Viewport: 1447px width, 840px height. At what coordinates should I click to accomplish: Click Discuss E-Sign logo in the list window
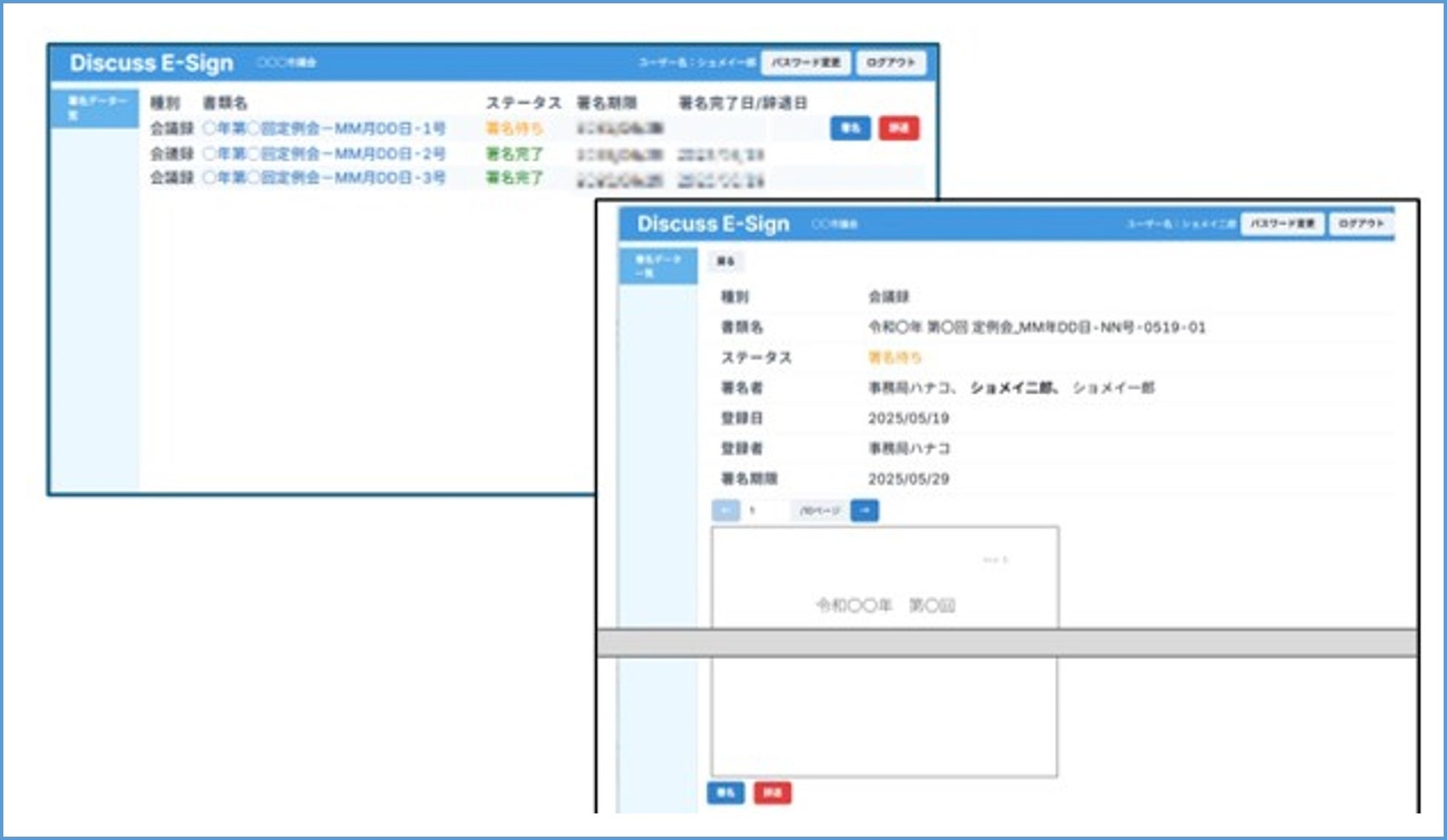pos(151,63)
